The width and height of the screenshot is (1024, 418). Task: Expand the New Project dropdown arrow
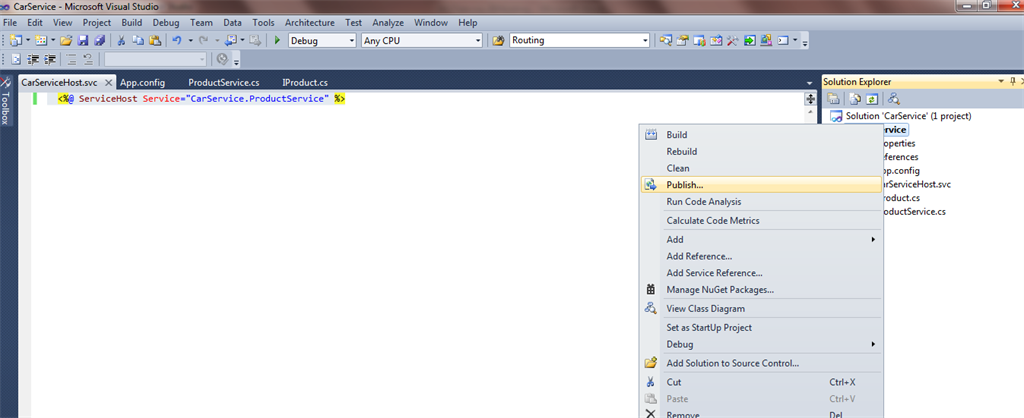click(x=28, y=40)
